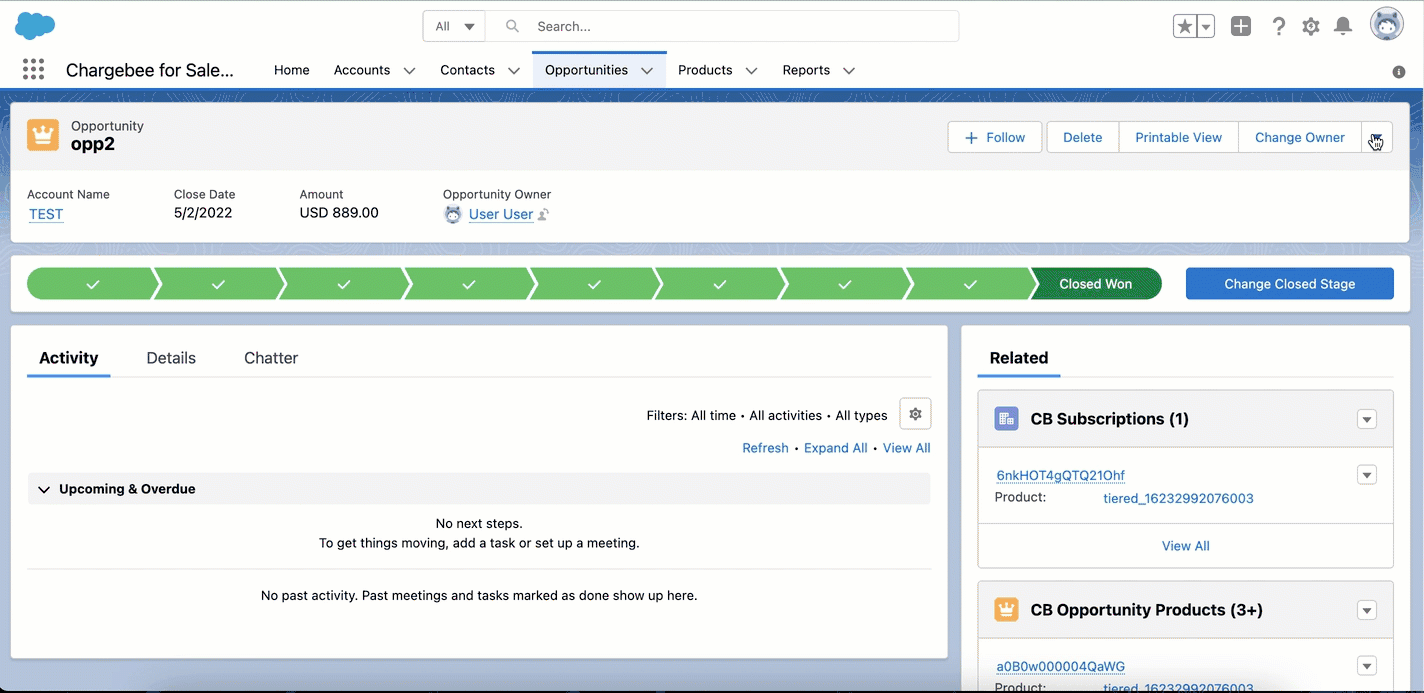
Task: Open the Help question mark icon
Action: [x=1278, y=27]
